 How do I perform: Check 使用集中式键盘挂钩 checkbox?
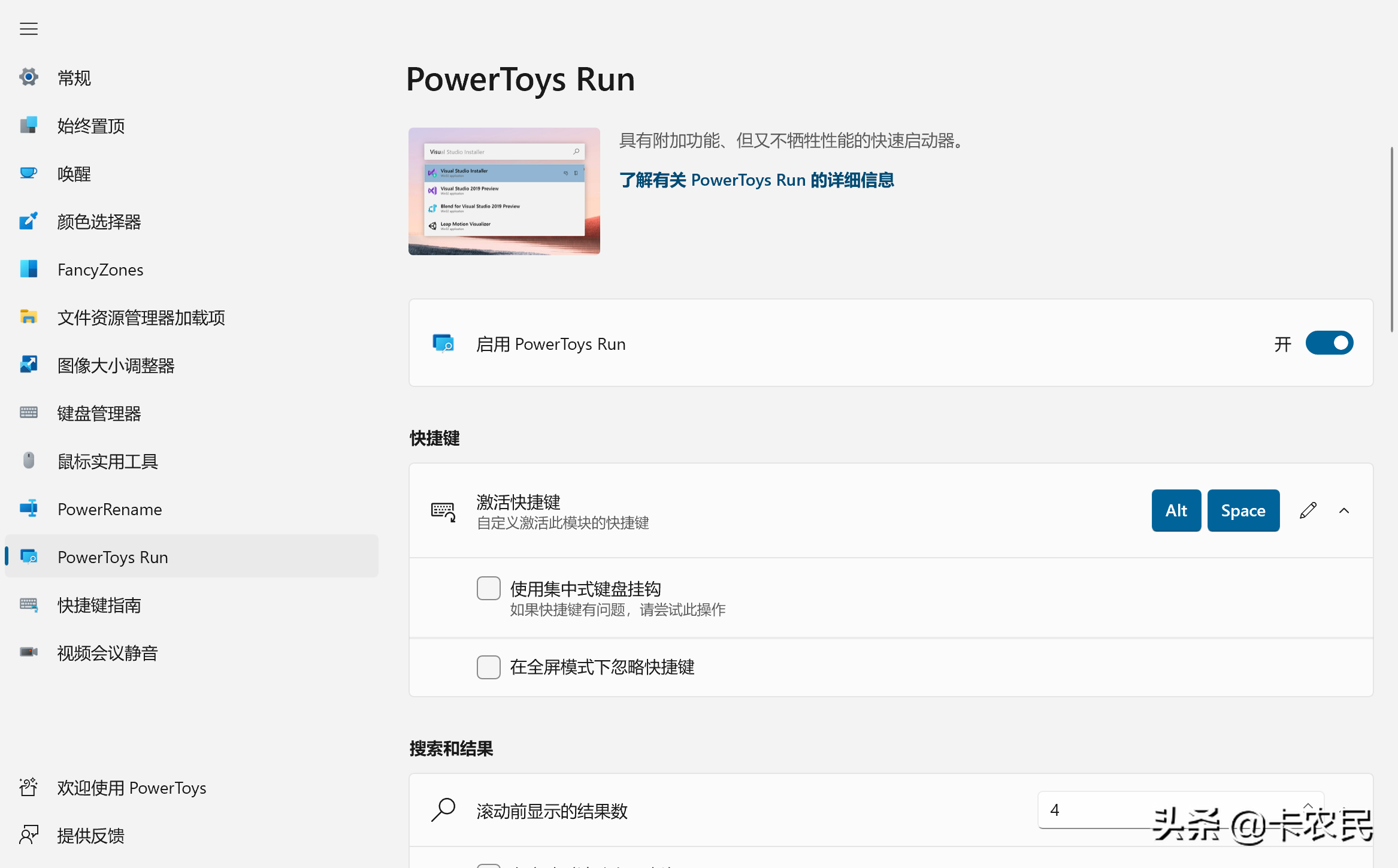[489, 588]
